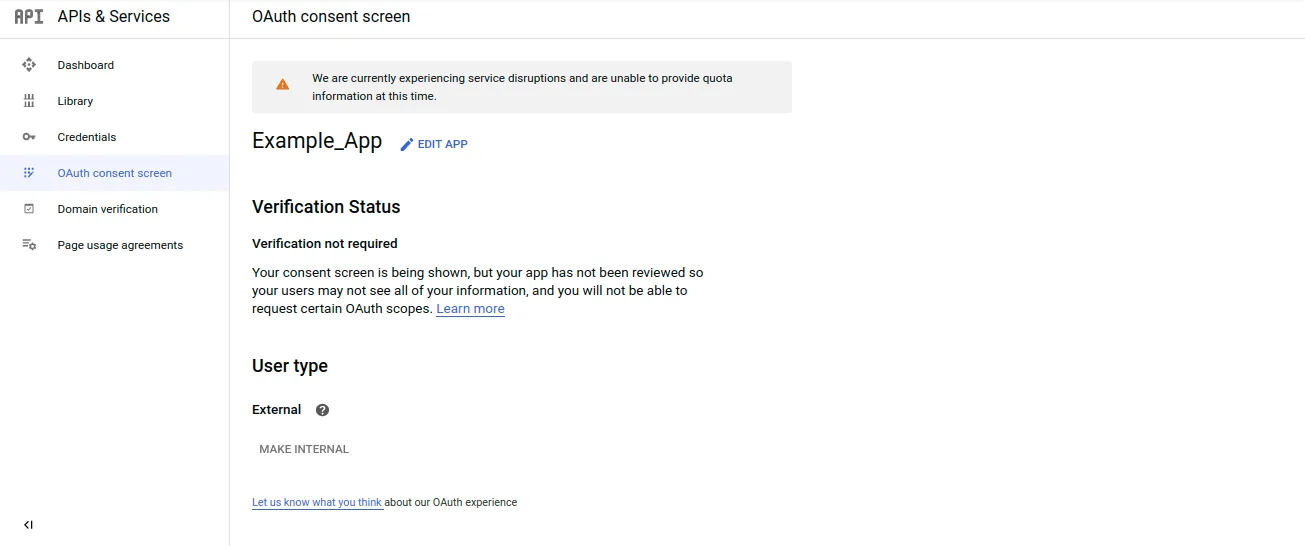Viewport: 1305px width, 546px height.
Task: Click the User type heading
Action: [290, 366]
